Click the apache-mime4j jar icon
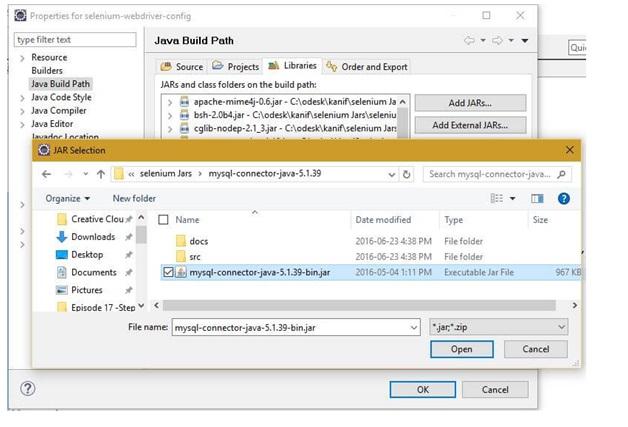Viewport: 628px width, 427px height. (x=184, y=102)
